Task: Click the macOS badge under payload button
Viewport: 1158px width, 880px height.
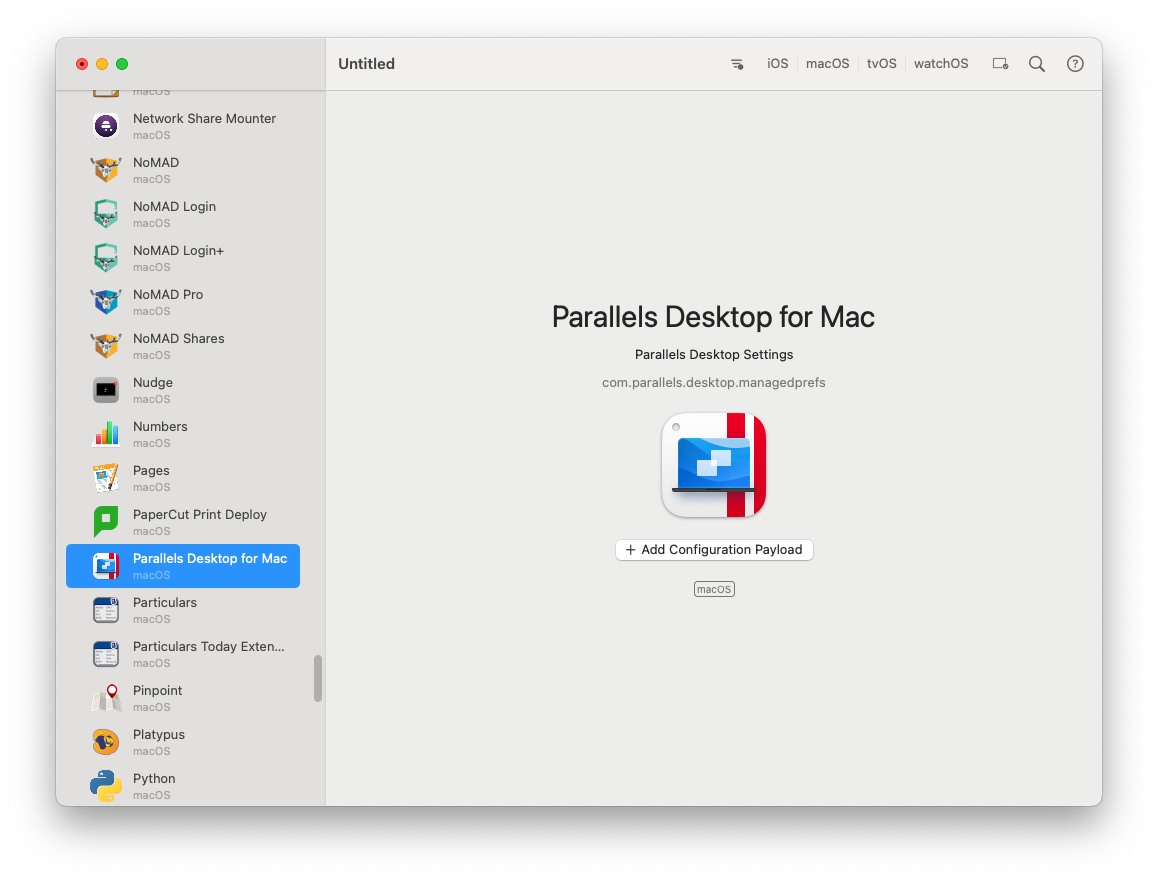Action: click(714, 589)
